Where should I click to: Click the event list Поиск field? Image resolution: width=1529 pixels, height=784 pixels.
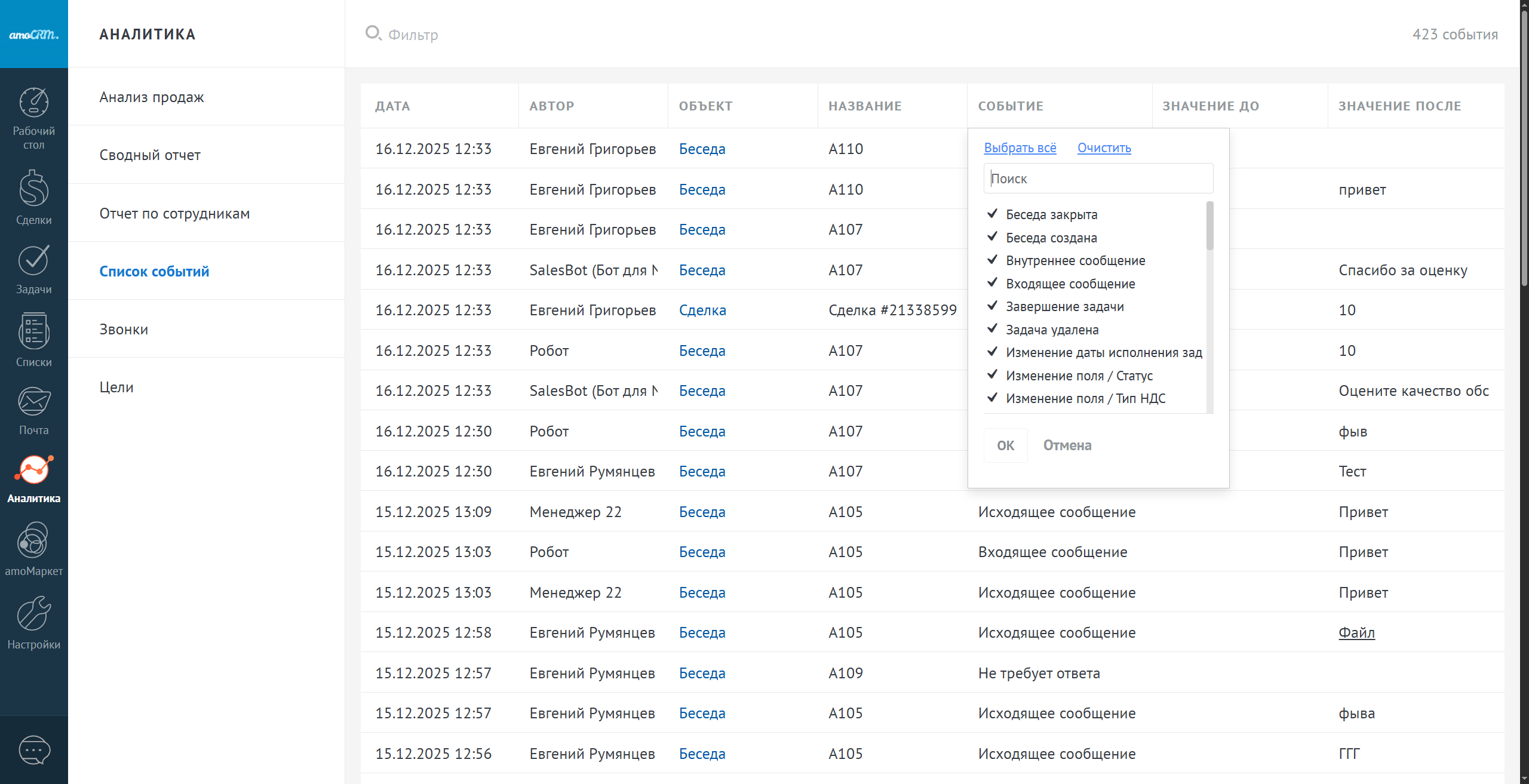[x=1098, y=179]
